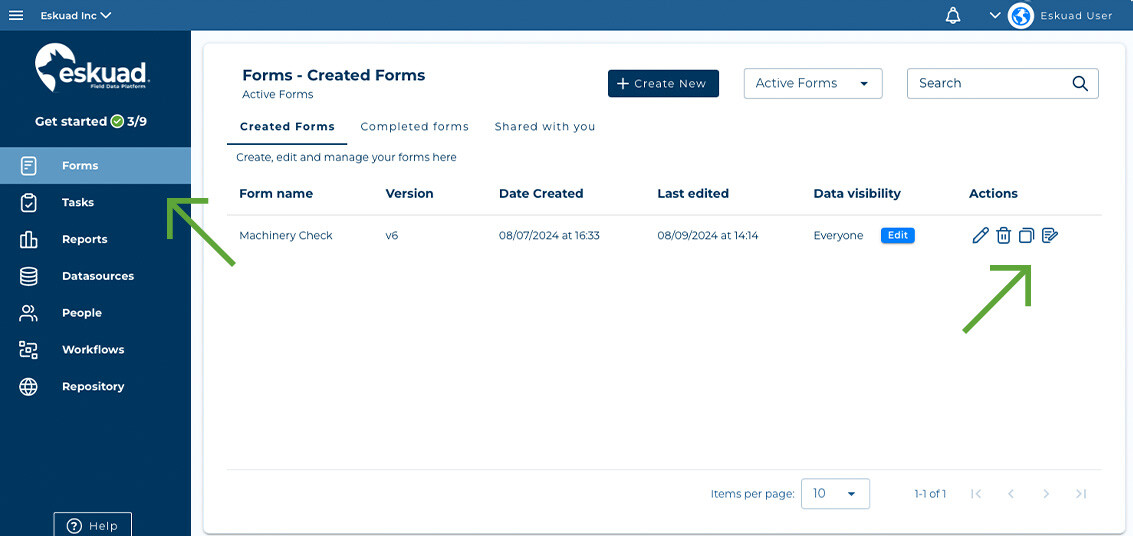
Task: Expand the chevron next to the bell
Action: [995, 16]
